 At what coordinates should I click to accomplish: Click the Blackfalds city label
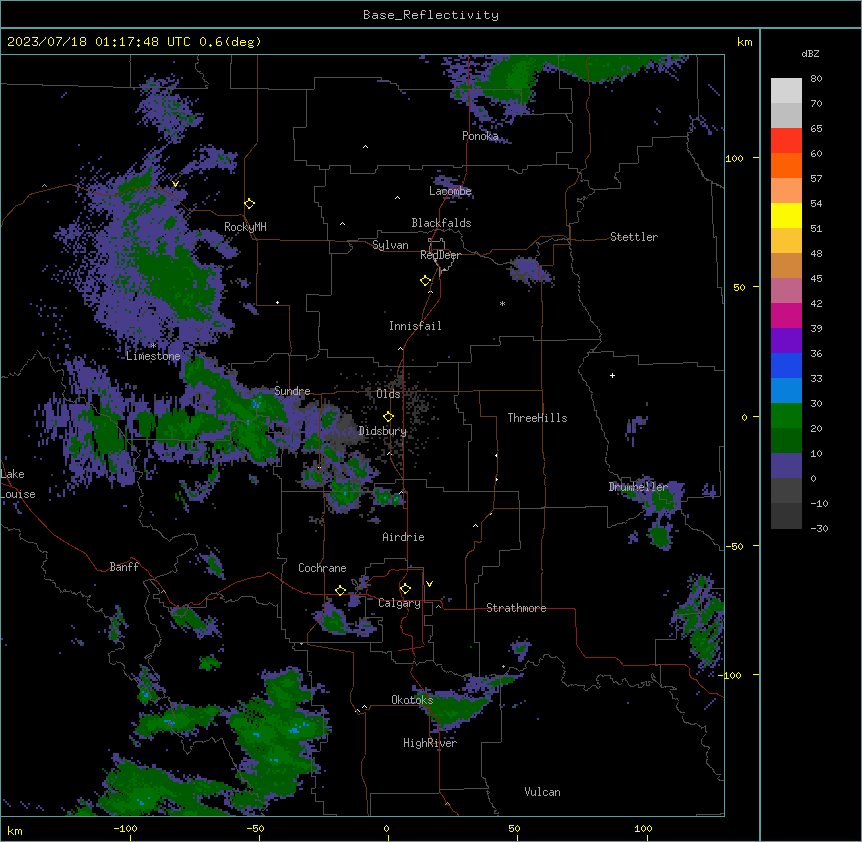[441, 223]
